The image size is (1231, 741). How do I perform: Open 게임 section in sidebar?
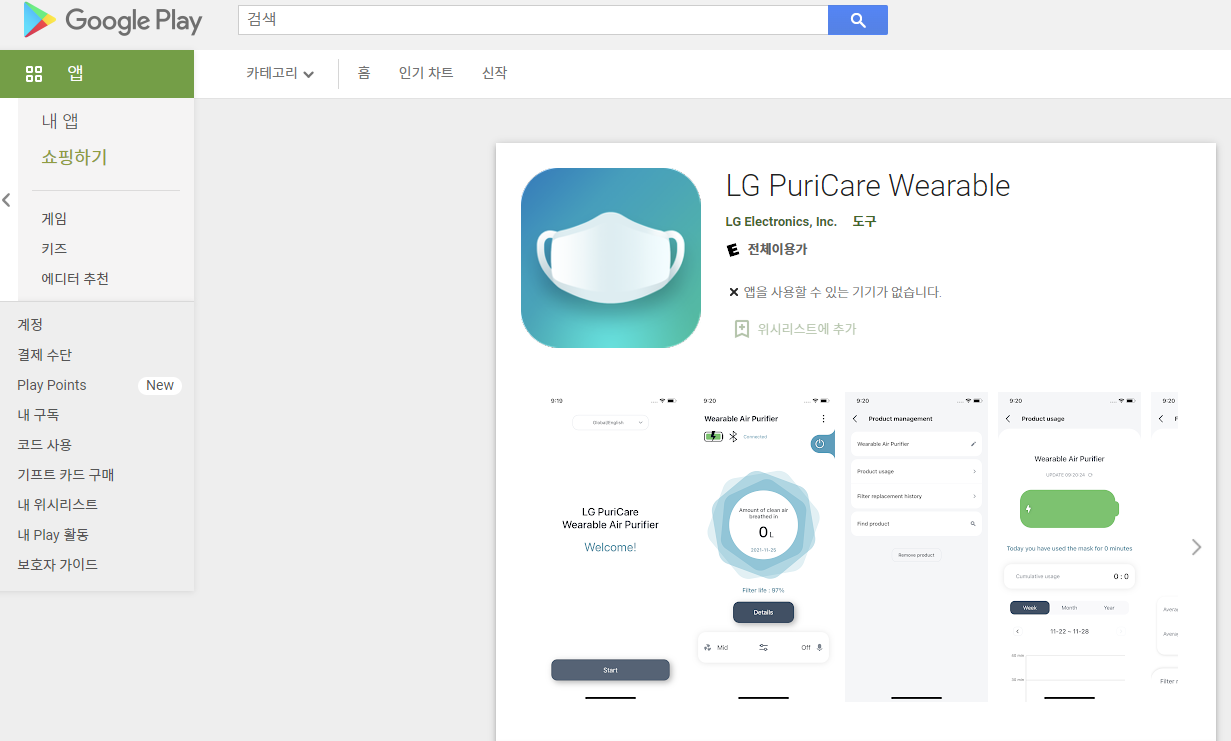coord(54,219)
